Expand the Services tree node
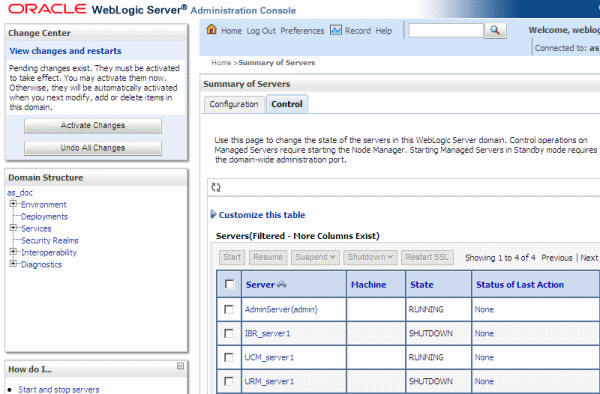 13,228
